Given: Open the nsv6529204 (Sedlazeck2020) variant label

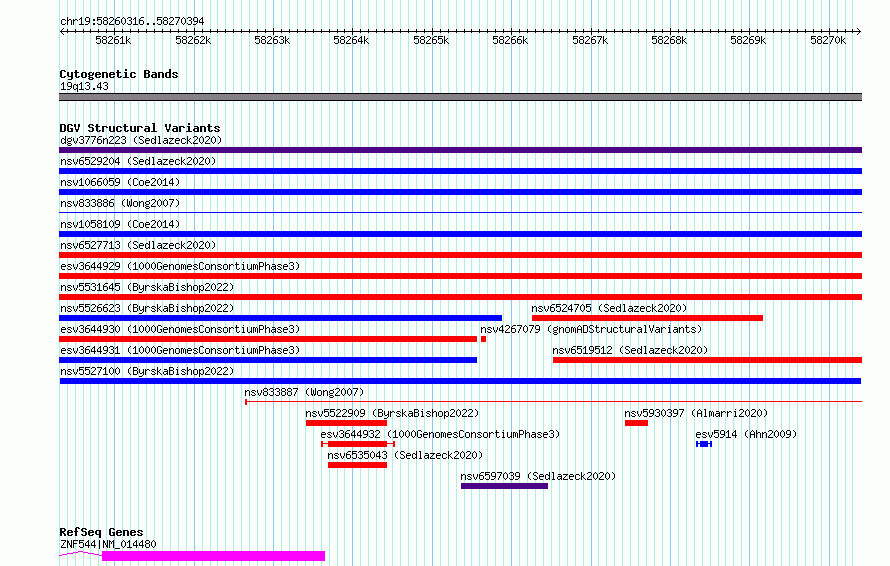Looking at the screenshot, I should [138, 161].
